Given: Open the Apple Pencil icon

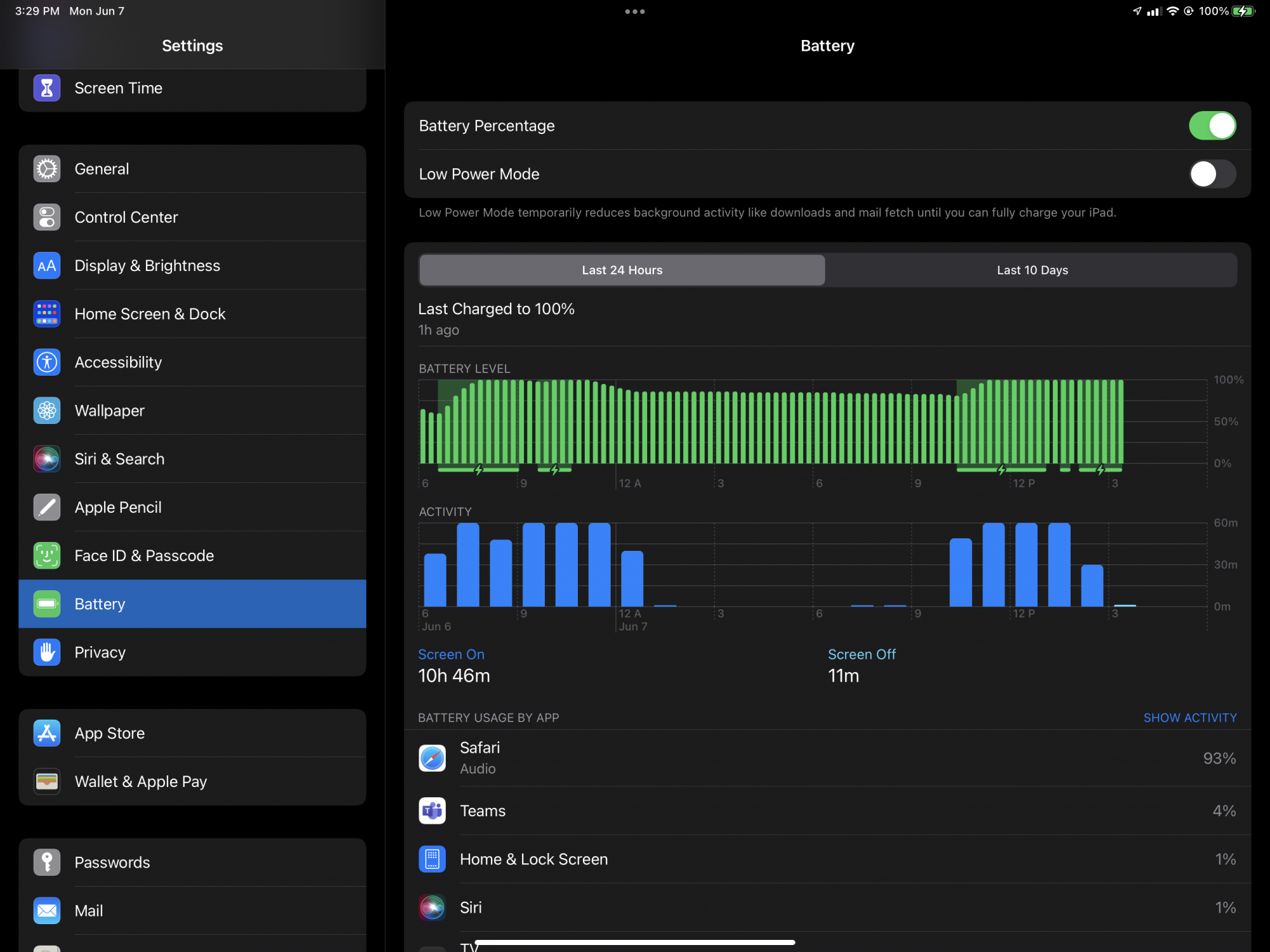Looking at the screenshot, I should tap(47, 507).
